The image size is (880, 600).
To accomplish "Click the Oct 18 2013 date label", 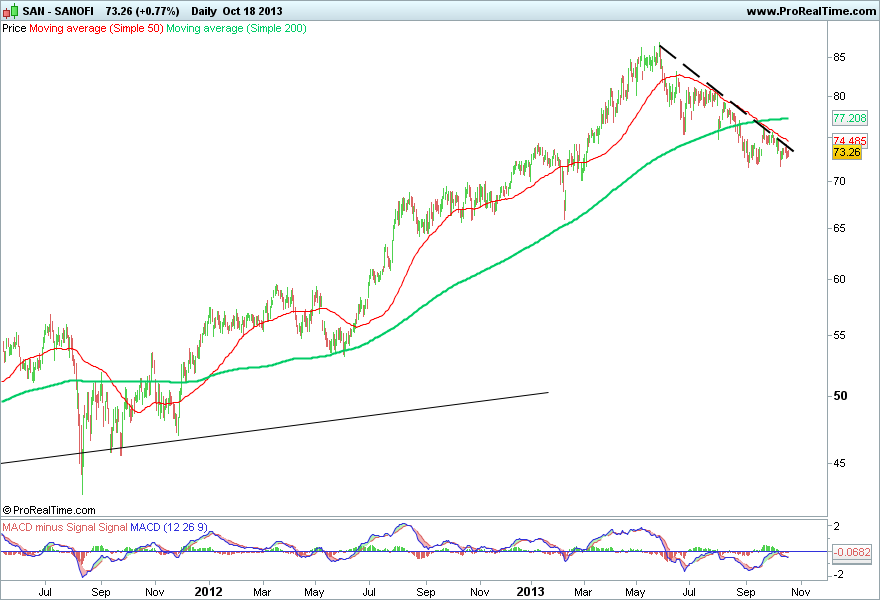I will pyautogui.click(x=253, y=11).
